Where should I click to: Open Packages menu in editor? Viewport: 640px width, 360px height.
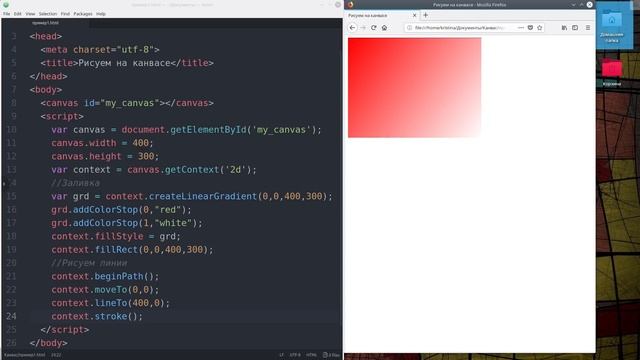(83, 14)
